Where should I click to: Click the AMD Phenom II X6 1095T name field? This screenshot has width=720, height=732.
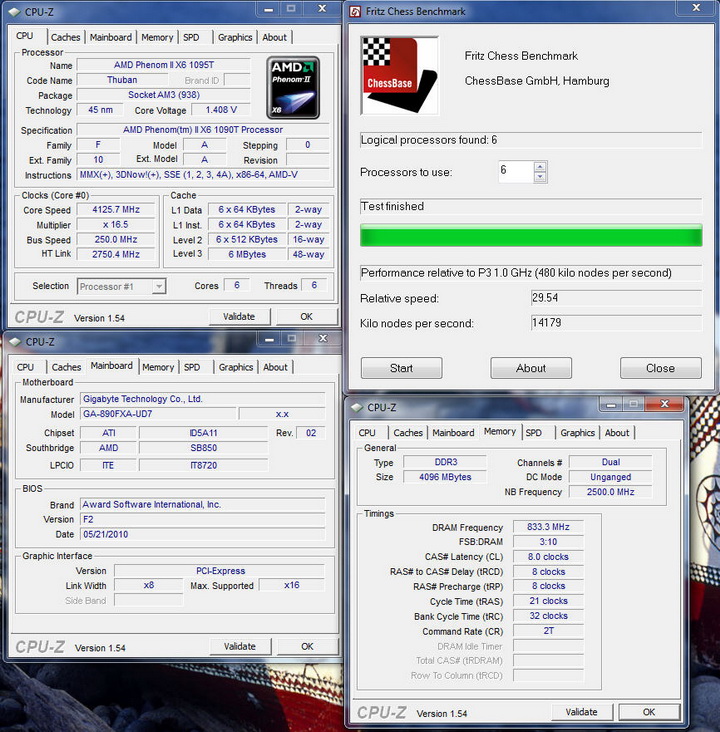click(164, 65)
